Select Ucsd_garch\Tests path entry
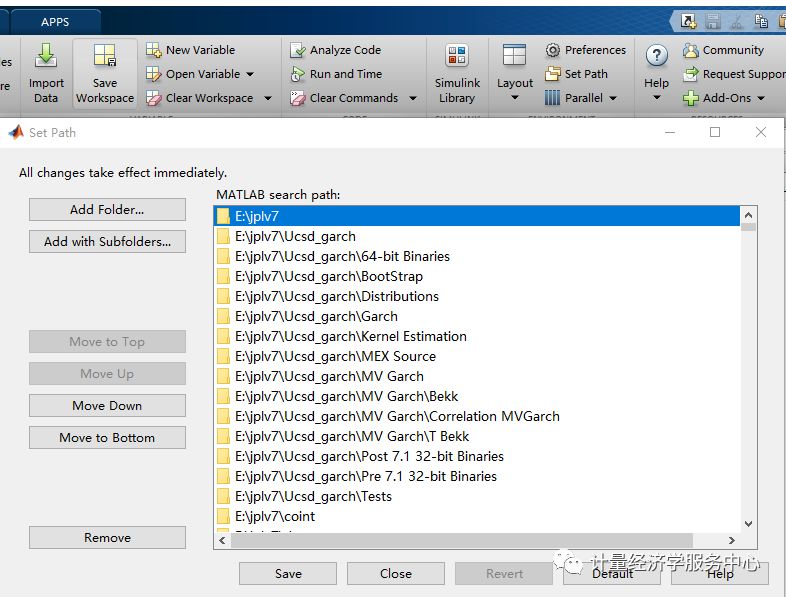Screen dimensions: 786x597 [477, 496]
